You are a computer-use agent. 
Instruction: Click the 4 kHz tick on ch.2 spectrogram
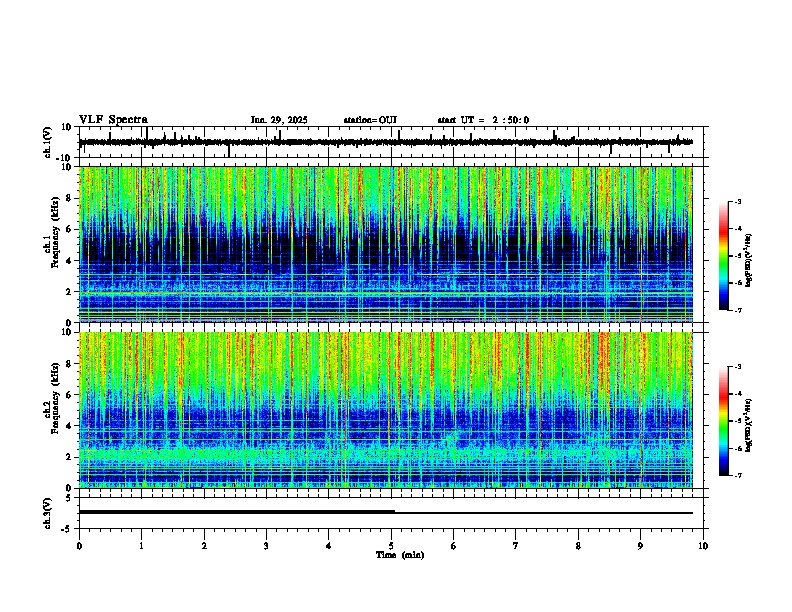click(70, 426)
